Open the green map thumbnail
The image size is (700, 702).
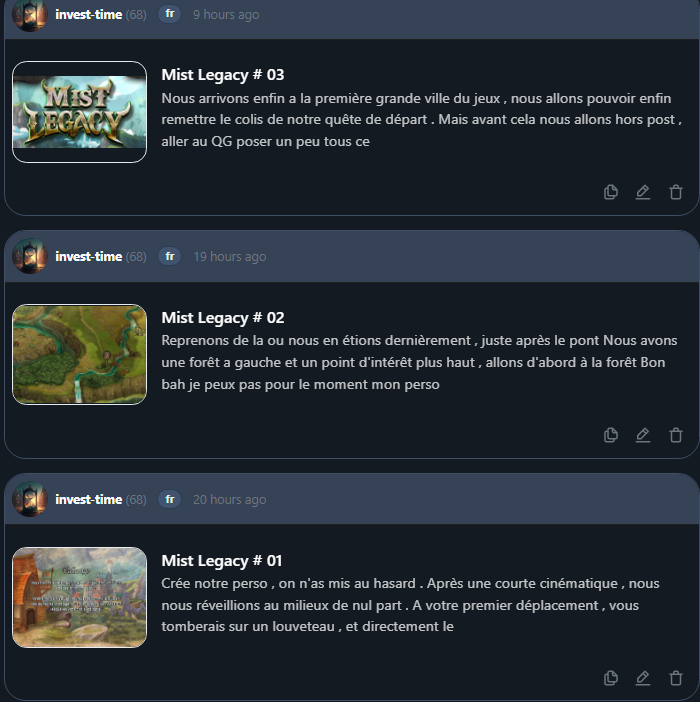(79, 354)
